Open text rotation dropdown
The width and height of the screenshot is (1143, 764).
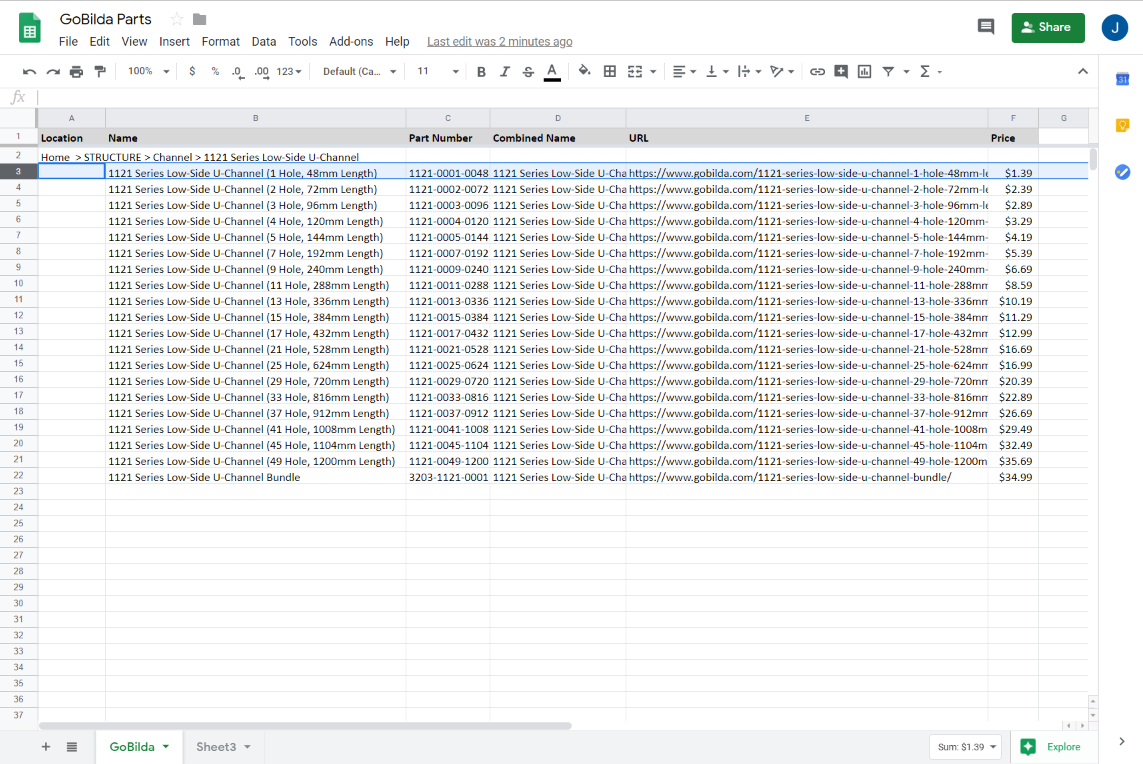[x=781, y=71]
